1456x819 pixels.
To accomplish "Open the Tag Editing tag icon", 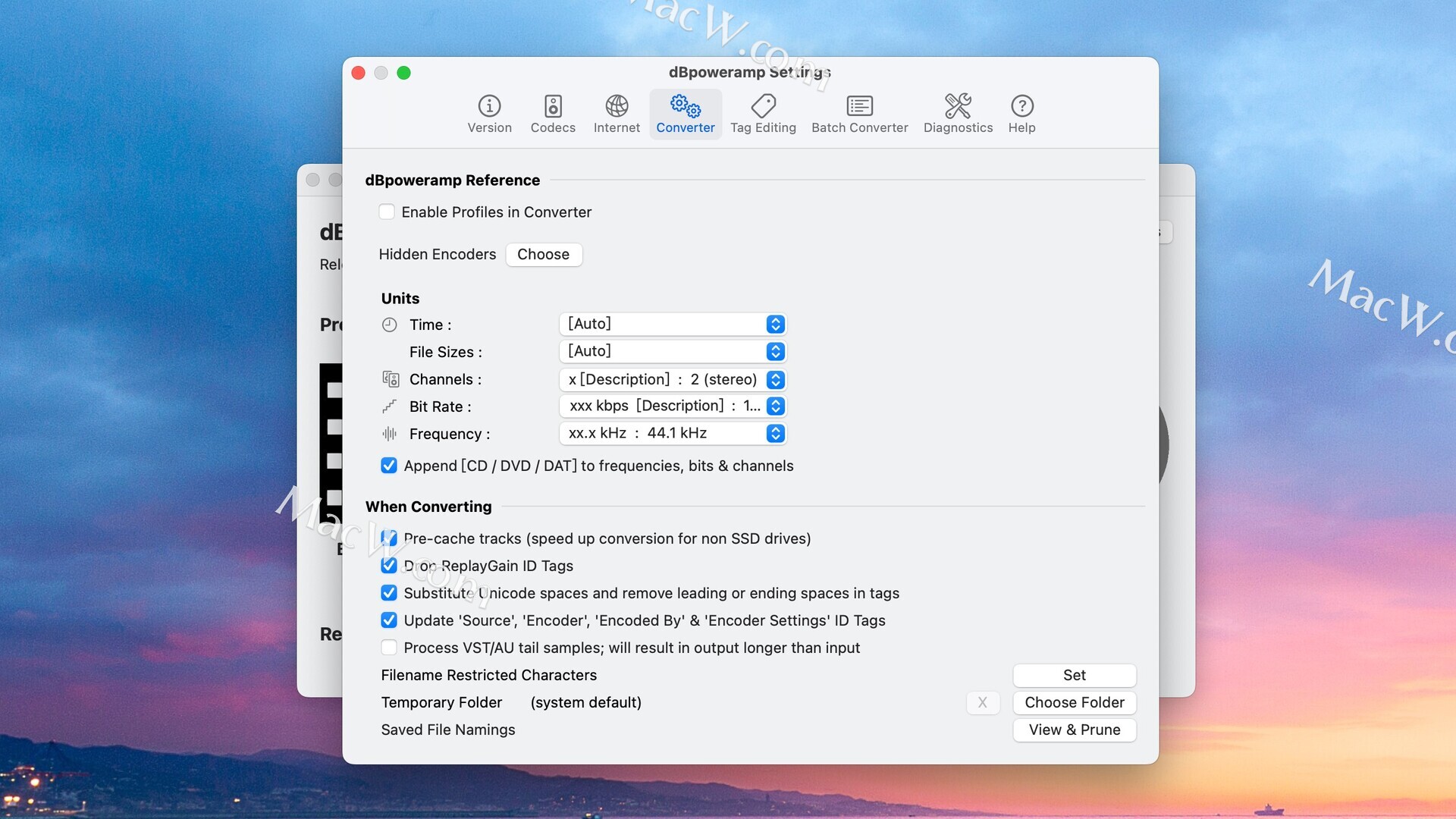I will (763, 106).
